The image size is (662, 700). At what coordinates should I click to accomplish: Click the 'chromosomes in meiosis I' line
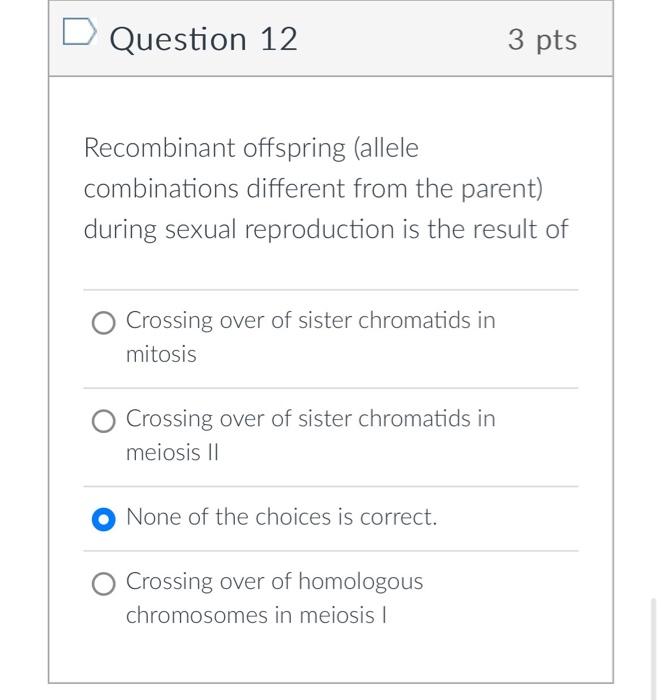click(256, 615)
